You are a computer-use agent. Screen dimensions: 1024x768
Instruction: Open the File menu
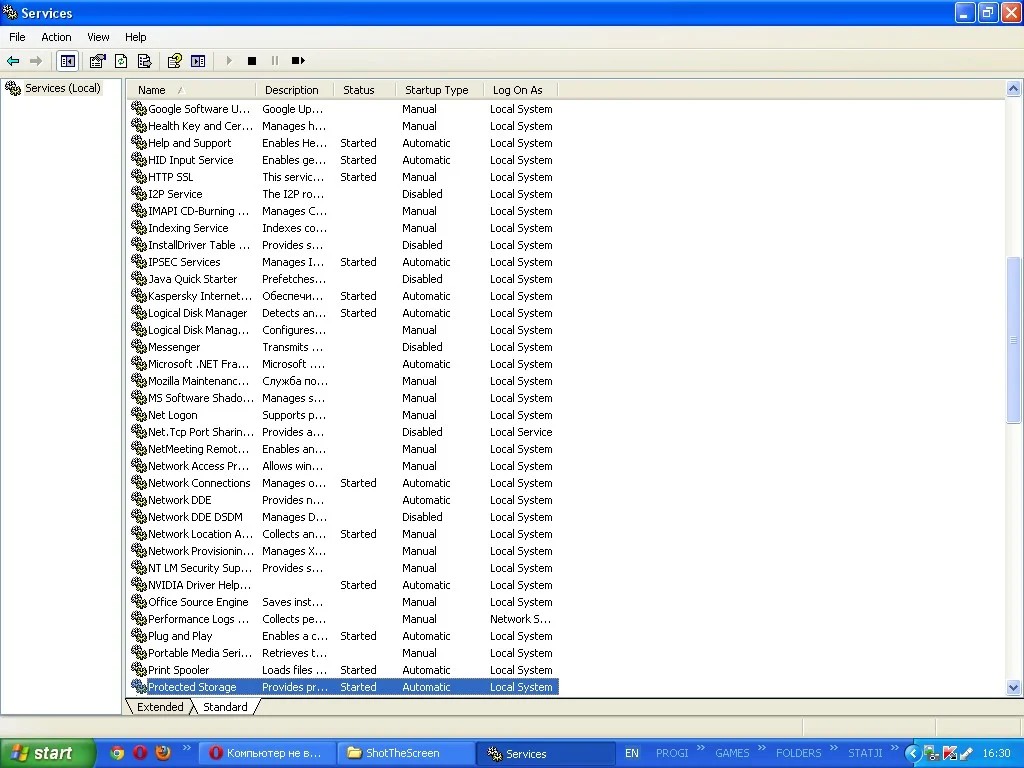pos(18,37)
